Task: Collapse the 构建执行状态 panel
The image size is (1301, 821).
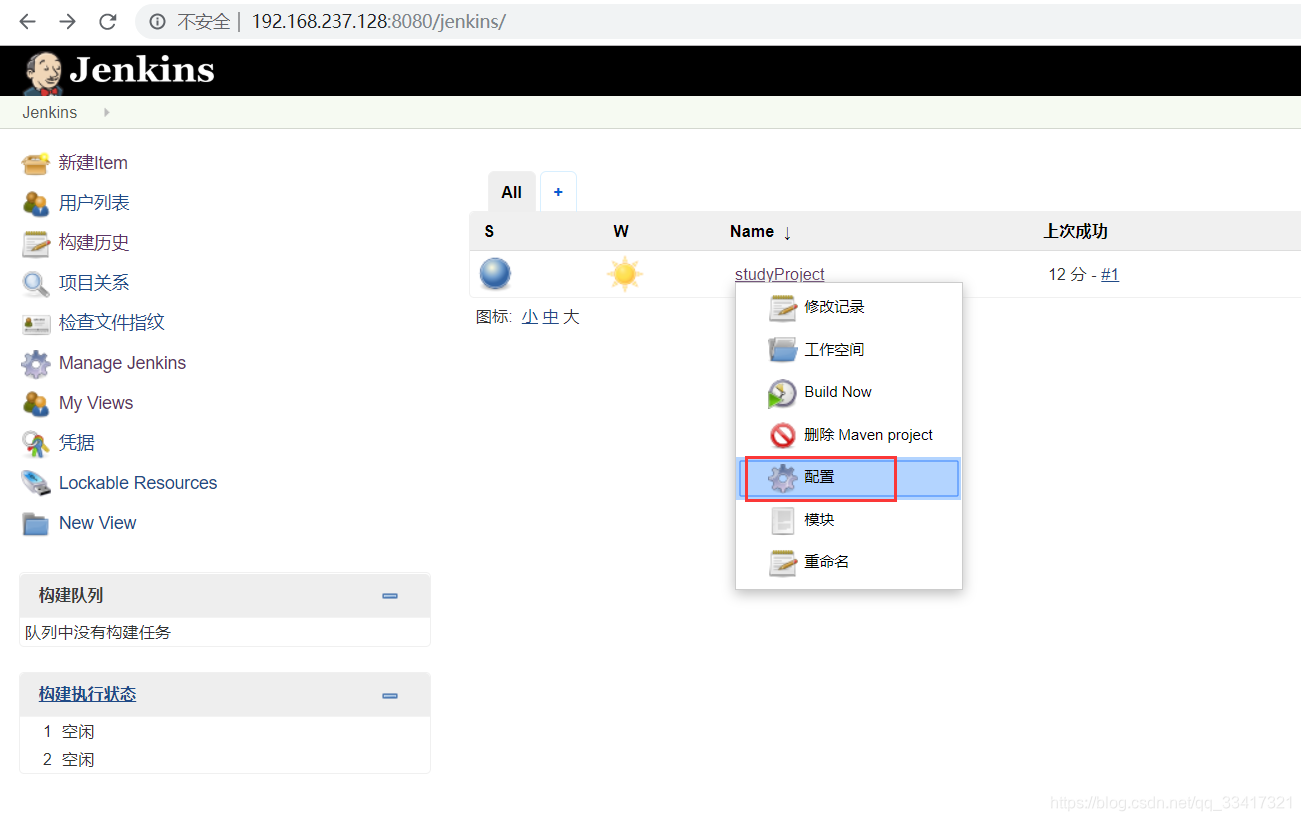Action: (x=390, y=695)
